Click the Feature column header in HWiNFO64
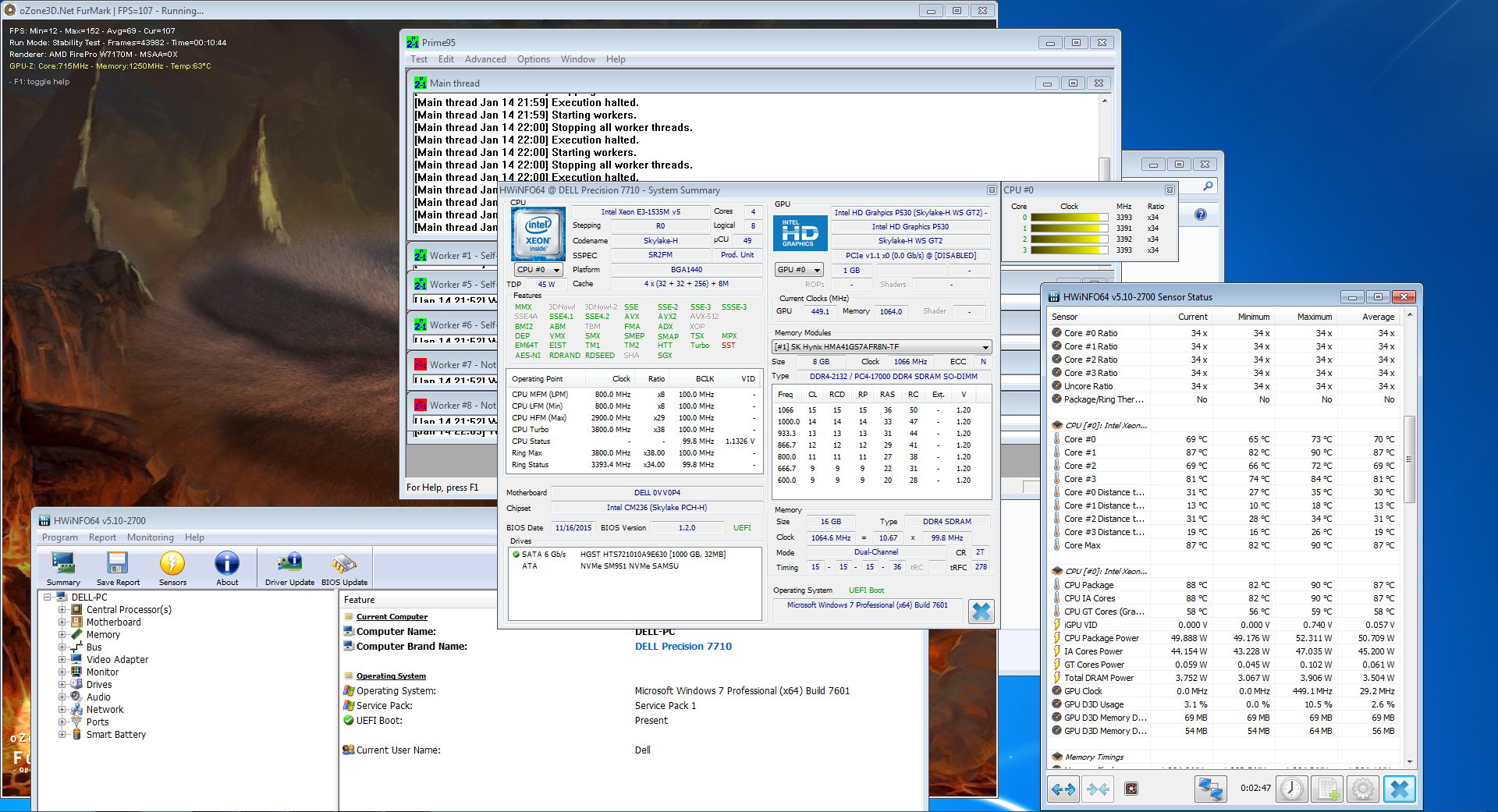This screenshot has width=1498, height=812. (x=417, y=600)
